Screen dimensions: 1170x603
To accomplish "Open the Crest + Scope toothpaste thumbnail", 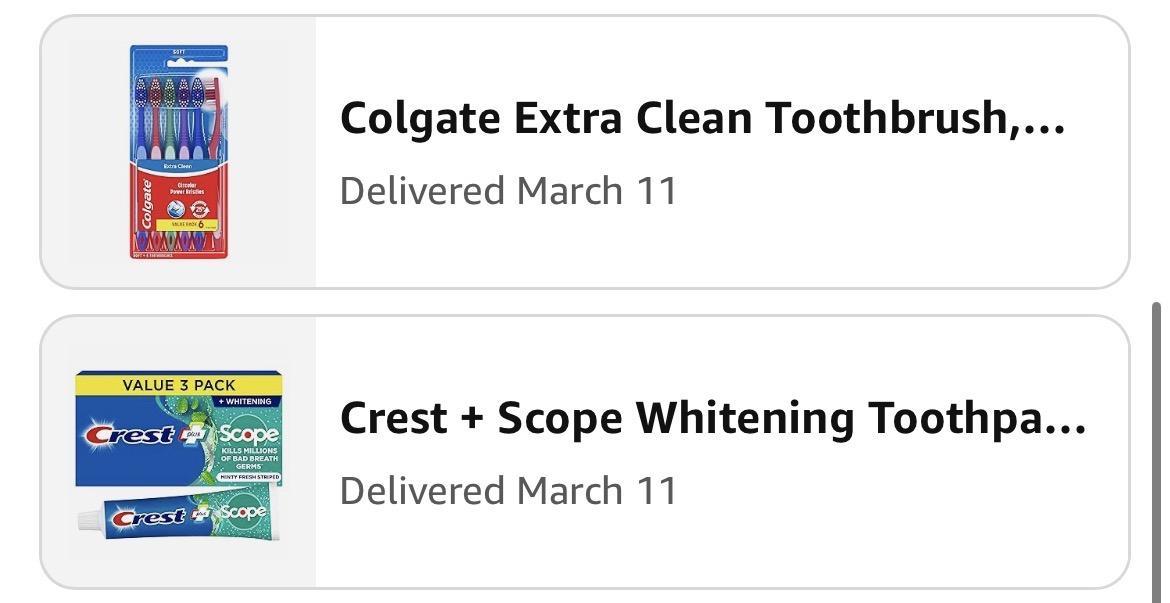I will point(178,452).
